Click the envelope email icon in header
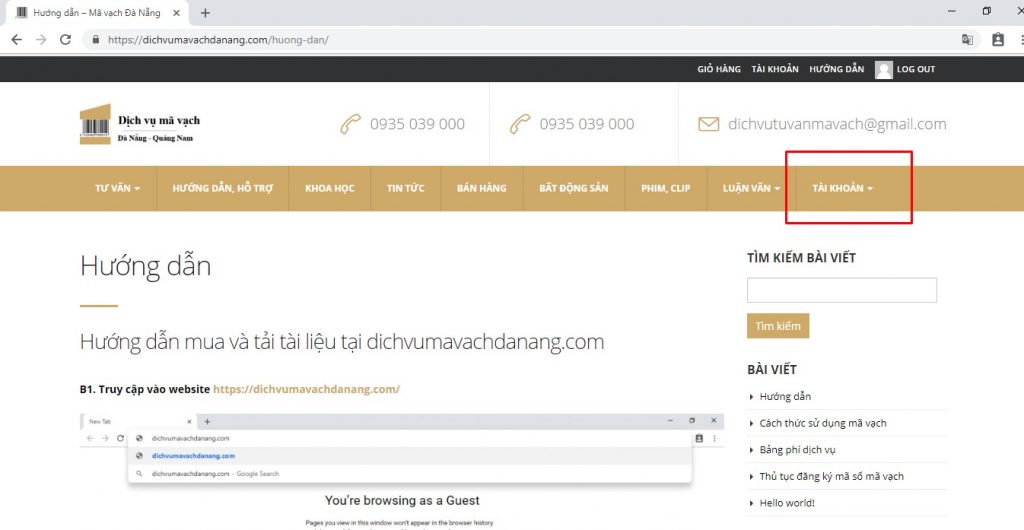This screenshot has height=530, width=1024. tap(708, 125)
